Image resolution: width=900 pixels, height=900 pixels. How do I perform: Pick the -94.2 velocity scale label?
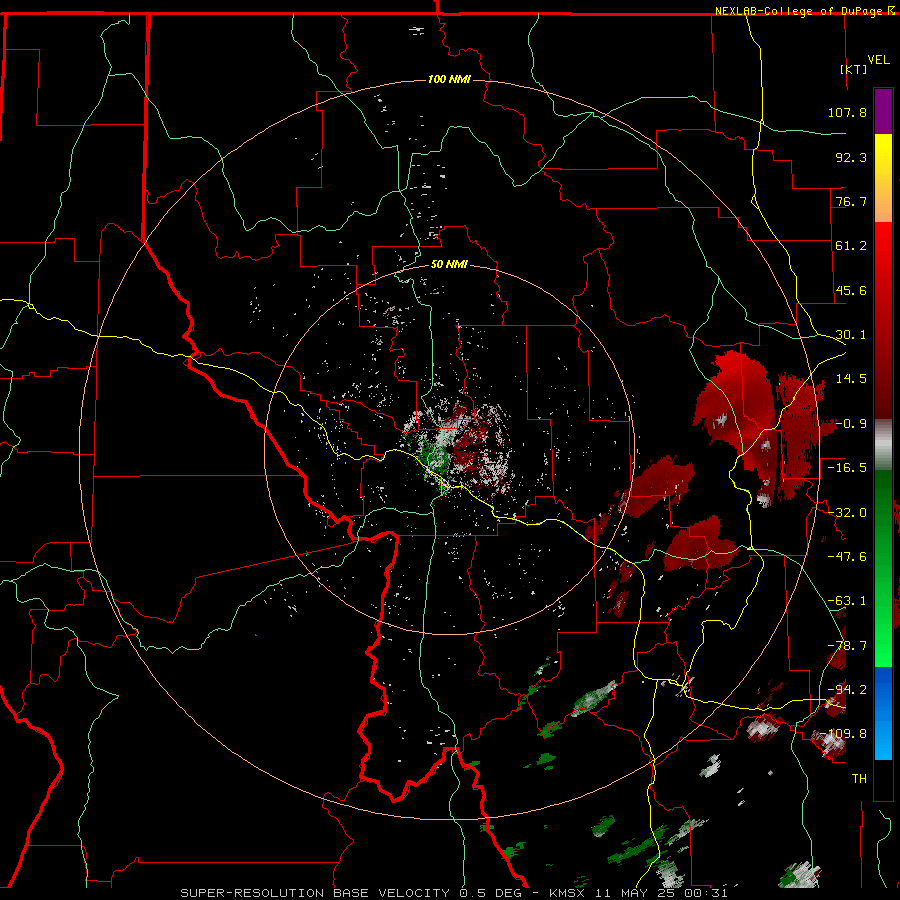click(x=847, y=690)
